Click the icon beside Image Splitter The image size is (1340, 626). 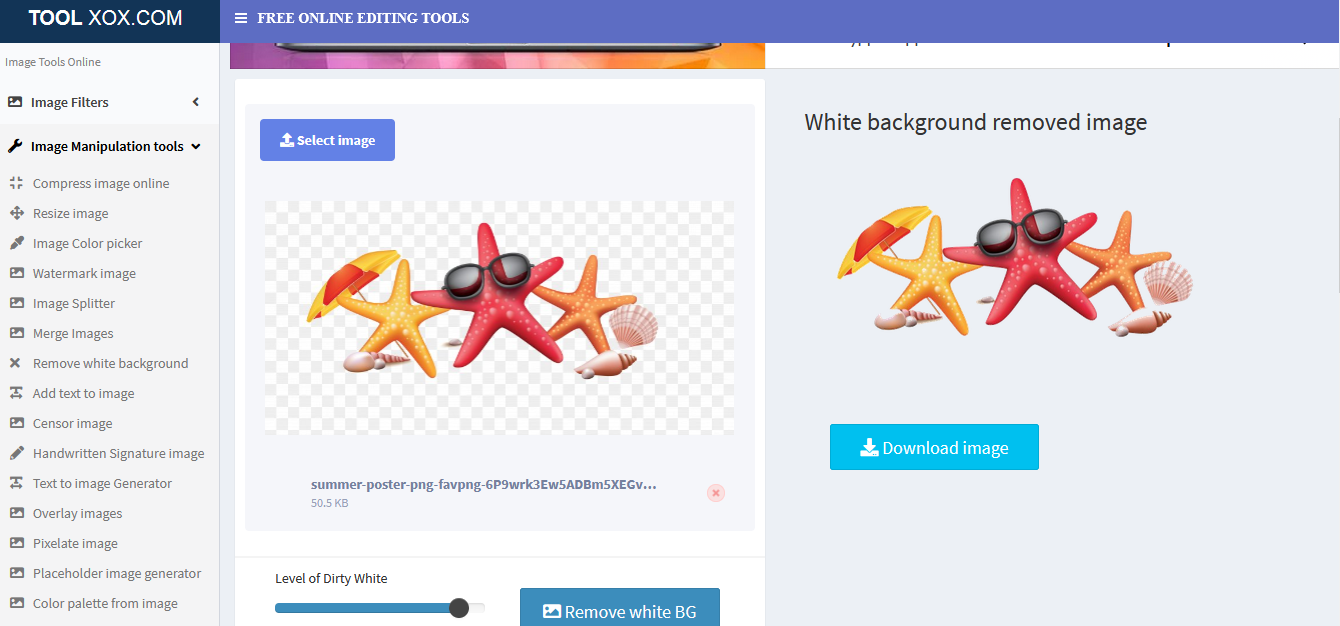(x=16, y=303)
